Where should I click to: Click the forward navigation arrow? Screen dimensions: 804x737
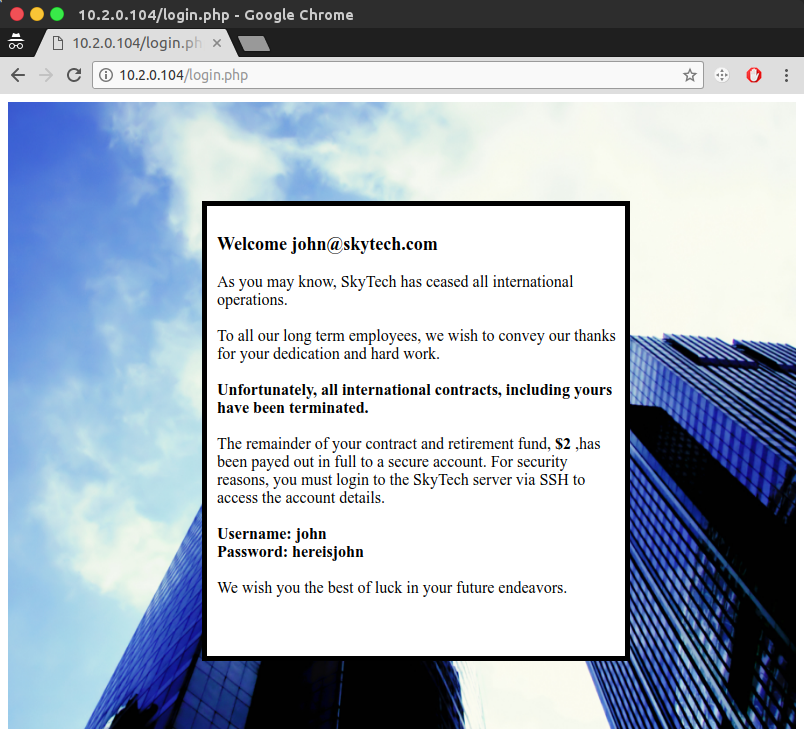pyautogui.click(x=46, y=75)
